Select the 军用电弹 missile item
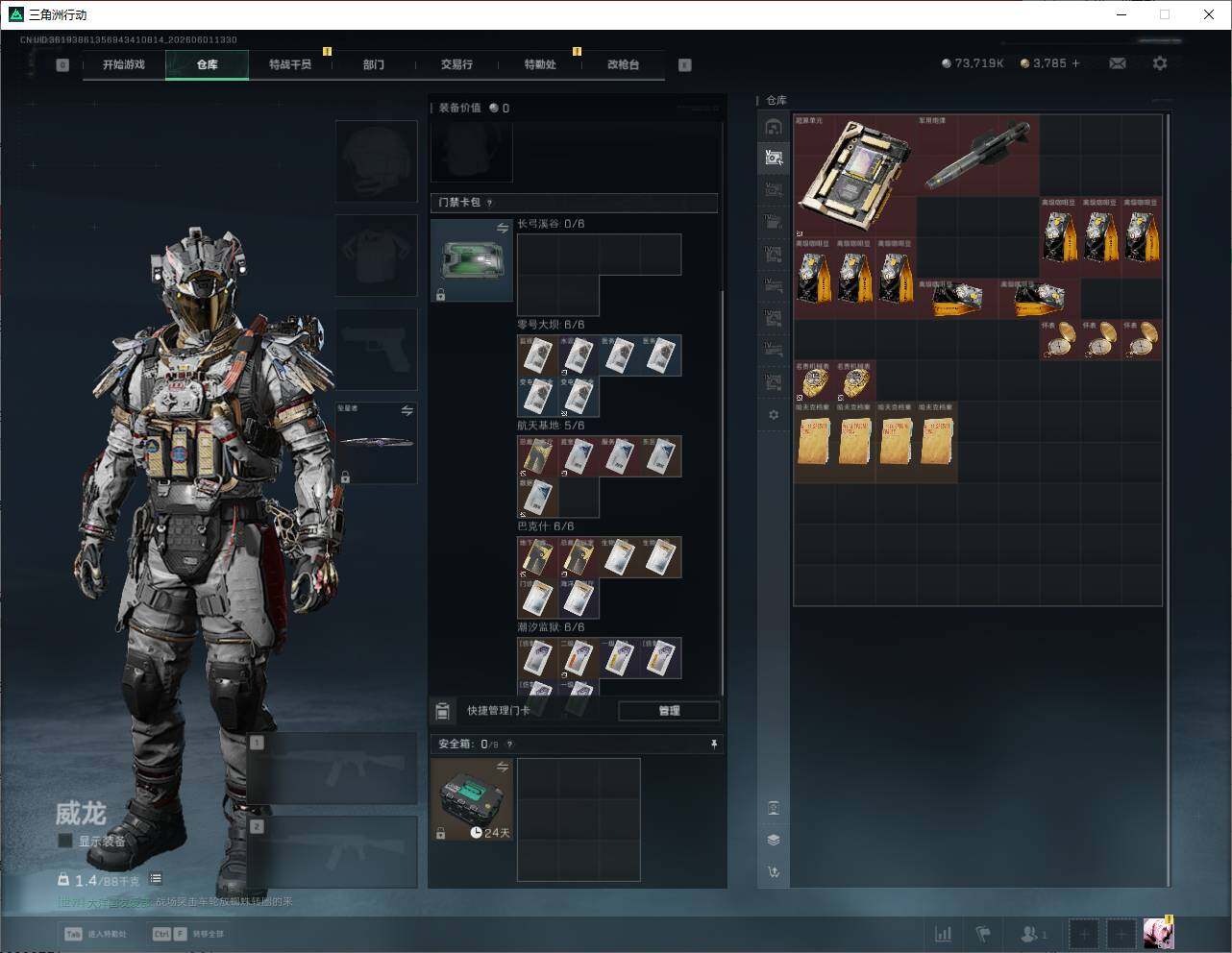Viewport: 1232px width, 953px height. [978, 157]
